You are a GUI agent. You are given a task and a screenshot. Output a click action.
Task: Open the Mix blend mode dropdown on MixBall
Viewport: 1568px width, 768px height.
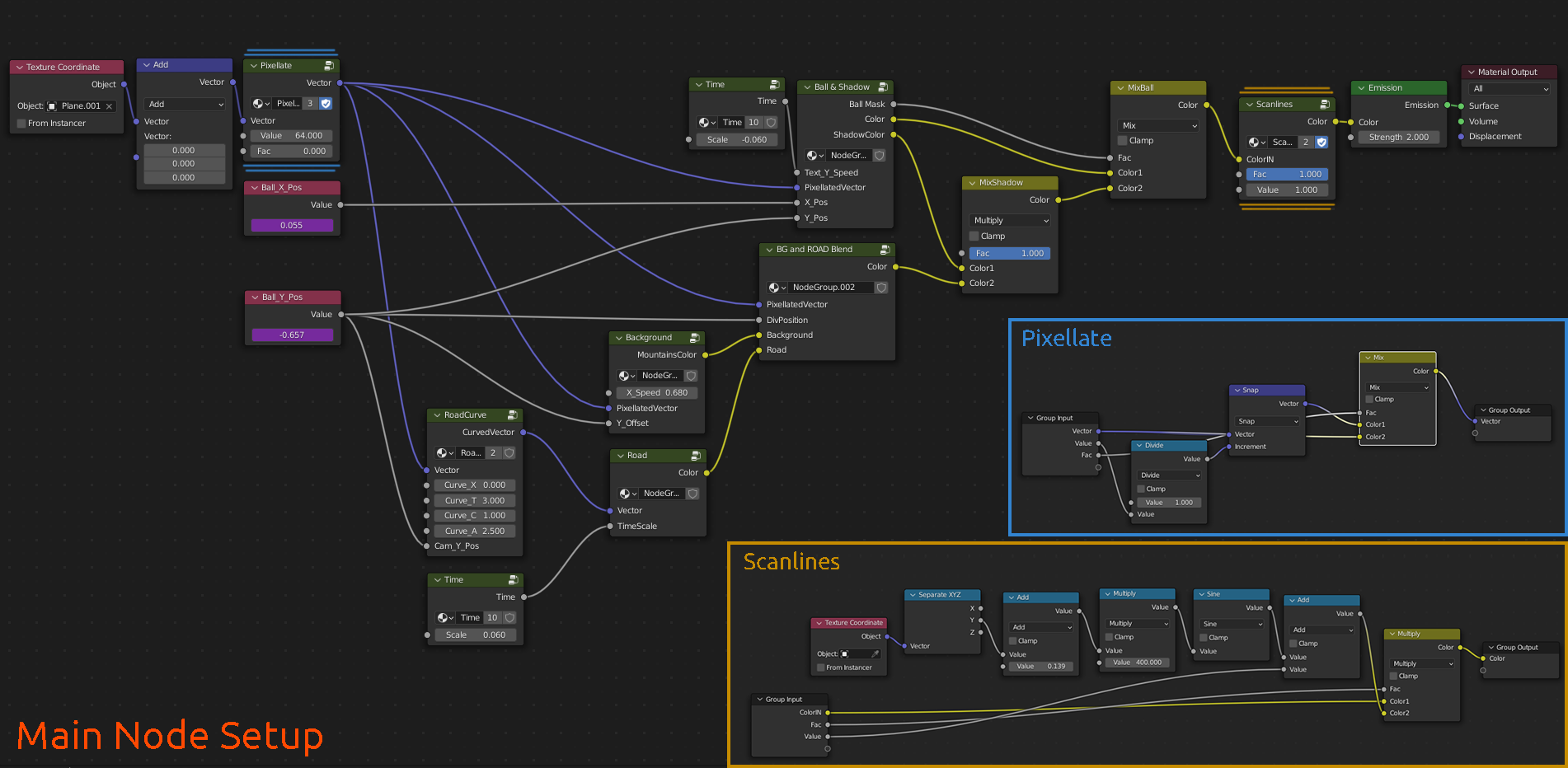(1157, 125)
